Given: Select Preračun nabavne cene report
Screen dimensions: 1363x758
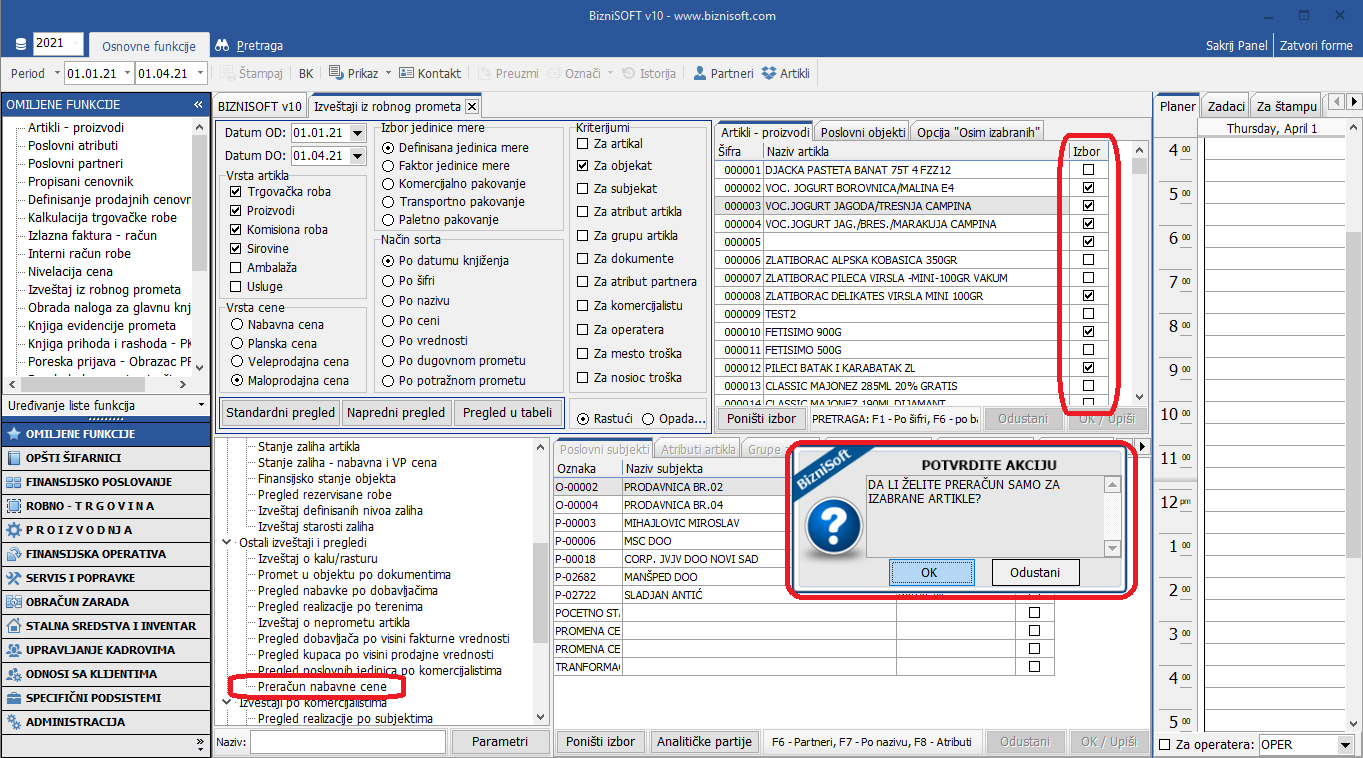Looking at the screenshot, I should pos(322,687).
